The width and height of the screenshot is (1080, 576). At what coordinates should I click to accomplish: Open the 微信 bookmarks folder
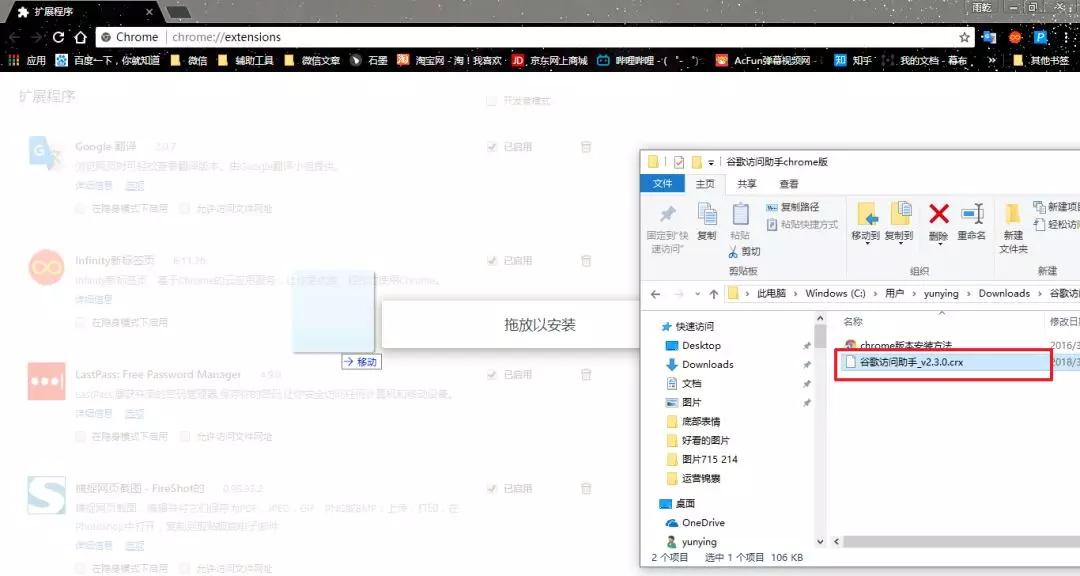coord(189,61)
